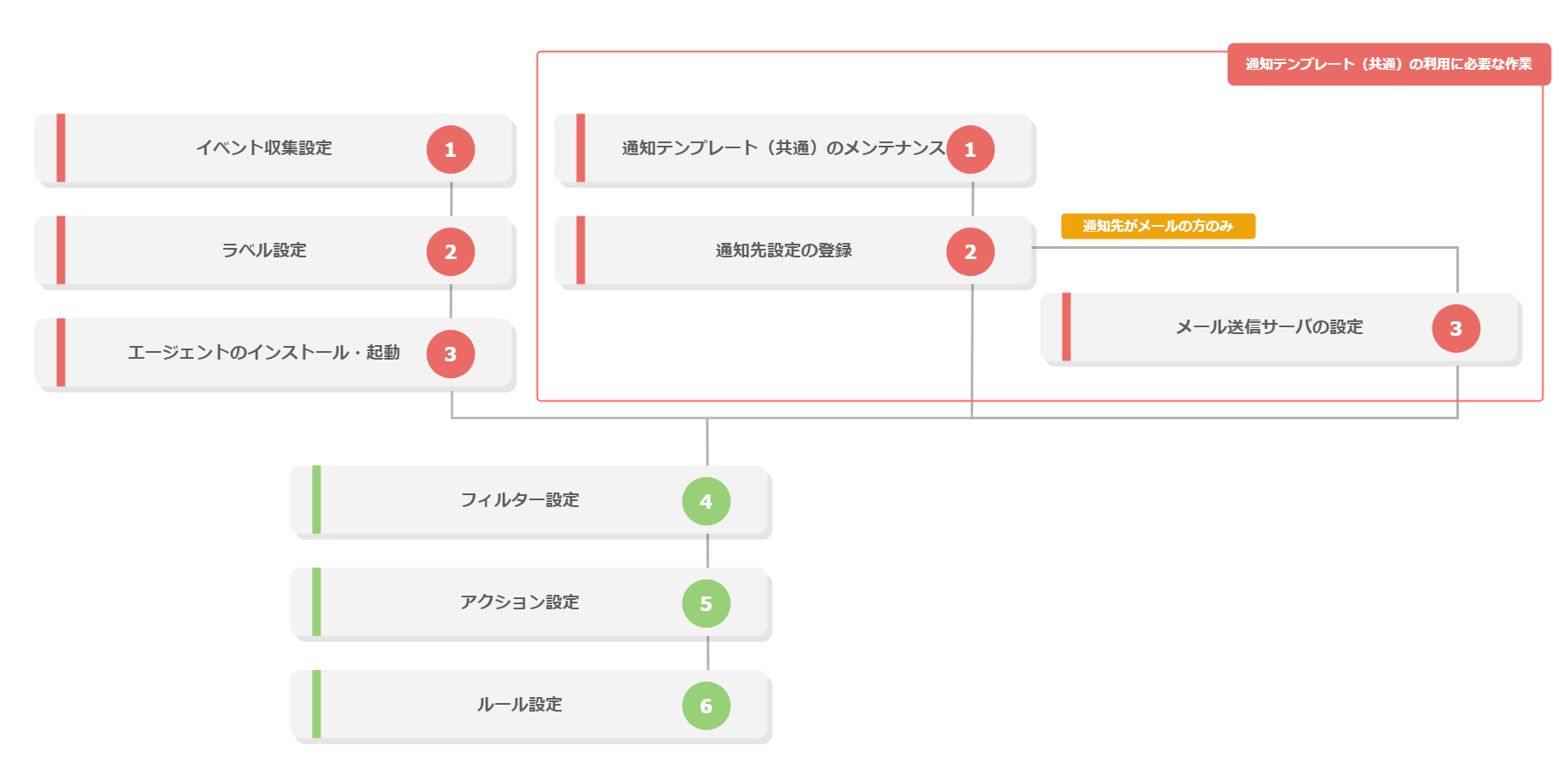Open 通知テンプレート（共通）のメンテナンス step text
The height and width of the screenshot is (784, 1568).
point(783,148)
